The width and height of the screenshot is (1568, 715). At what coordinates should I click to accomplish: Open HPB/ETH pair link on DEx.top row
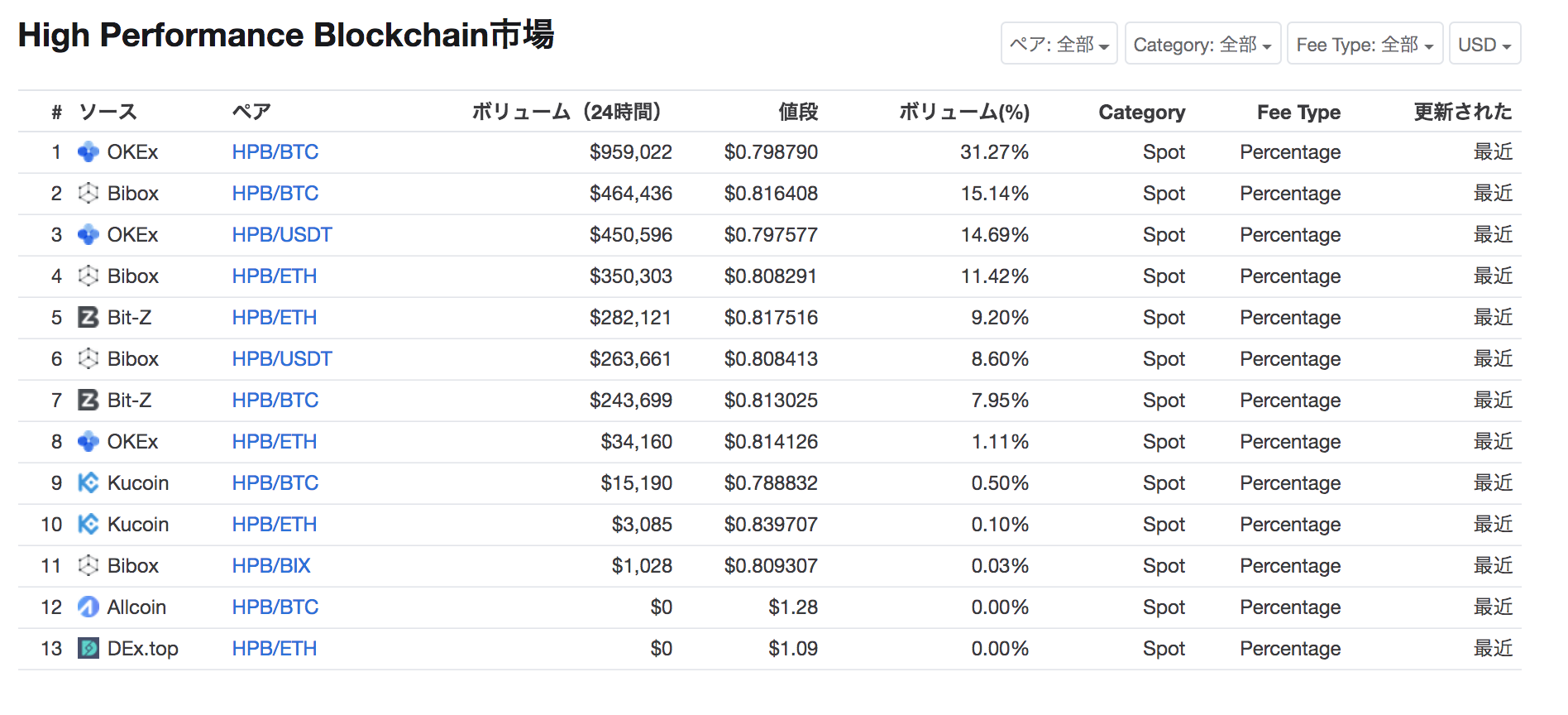(x=274, y=649)
